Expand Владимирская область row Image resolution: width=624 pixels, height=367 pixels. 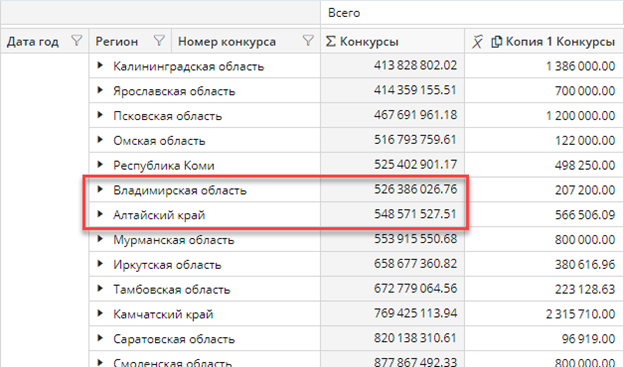[100, 189]
